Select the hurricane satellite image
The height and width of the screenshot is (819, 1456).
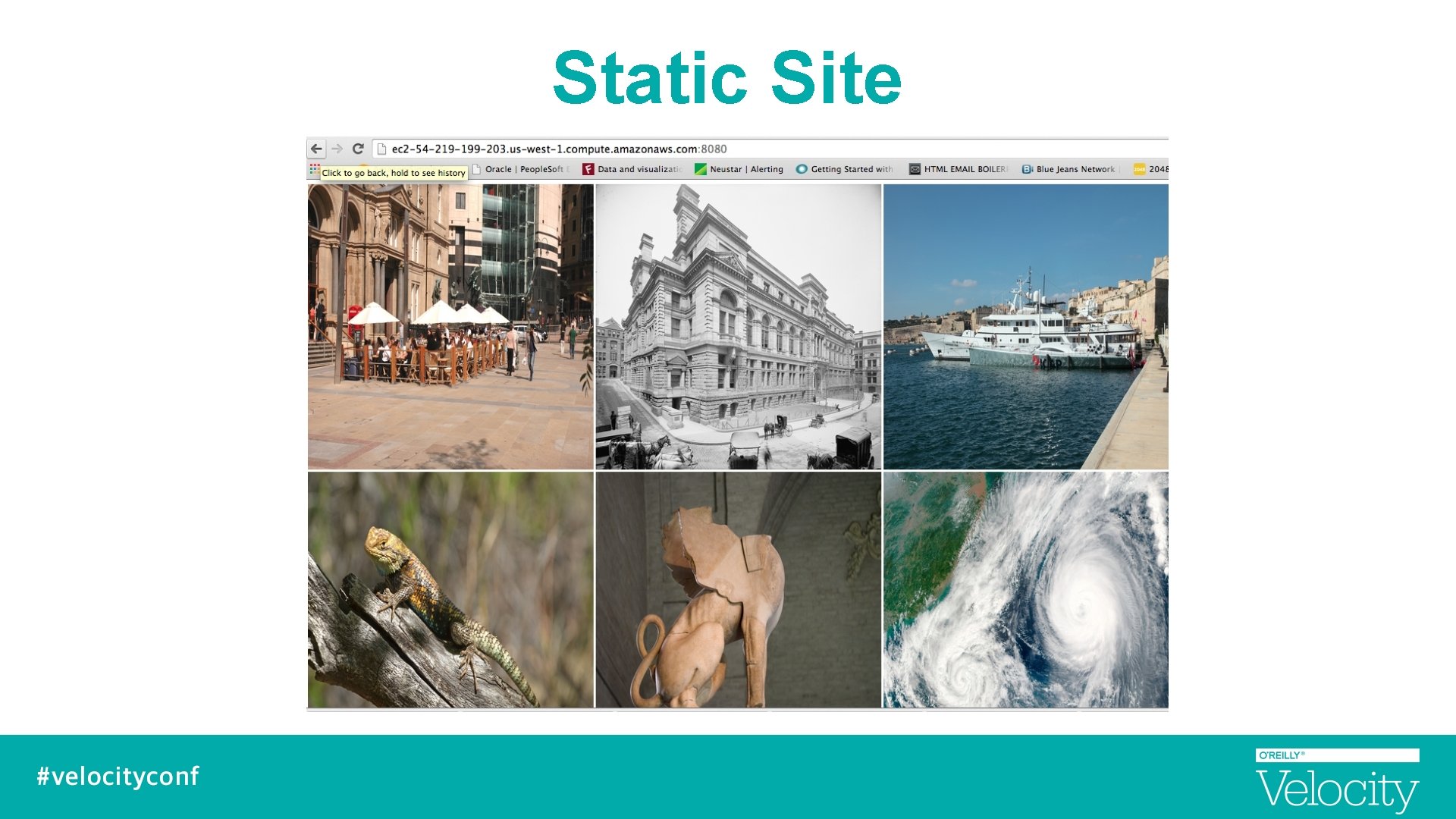pos(1025,590)
